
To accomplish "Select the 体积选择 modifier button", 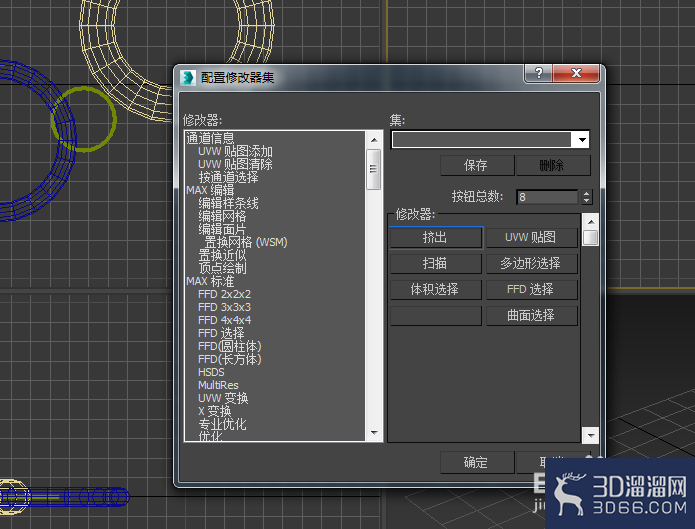I will (x=436, y=290).
